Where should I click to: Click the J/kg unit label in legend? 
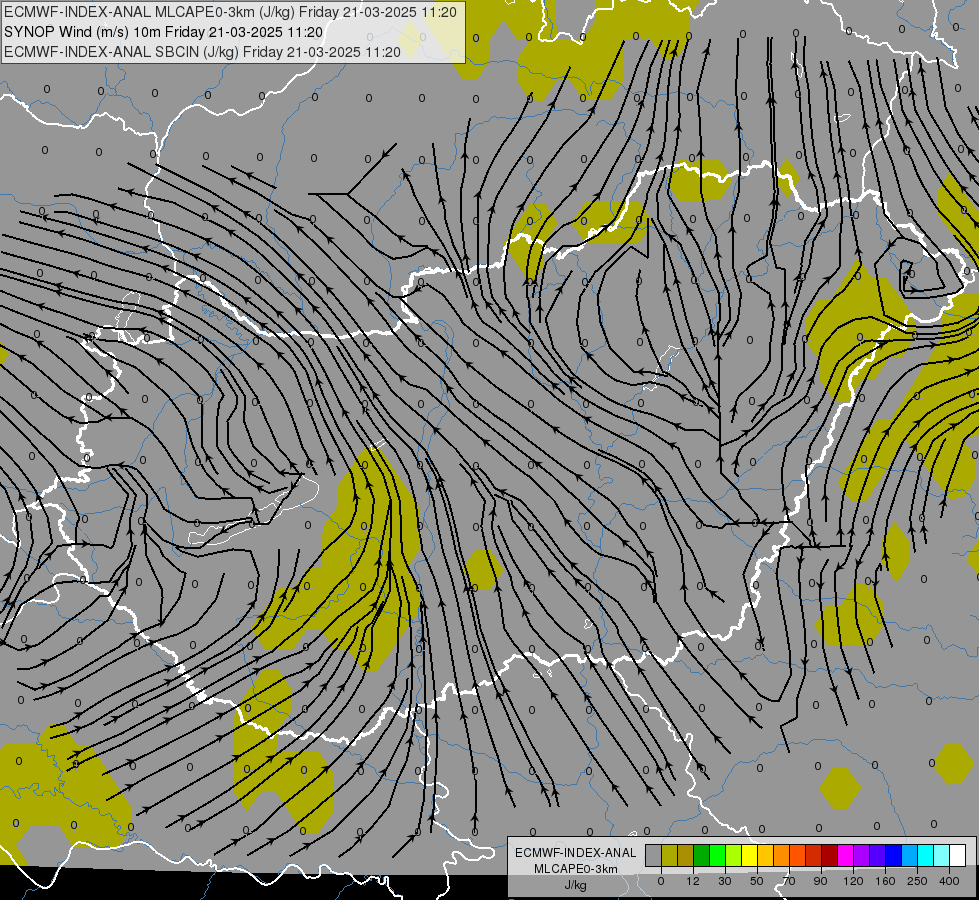576,885
